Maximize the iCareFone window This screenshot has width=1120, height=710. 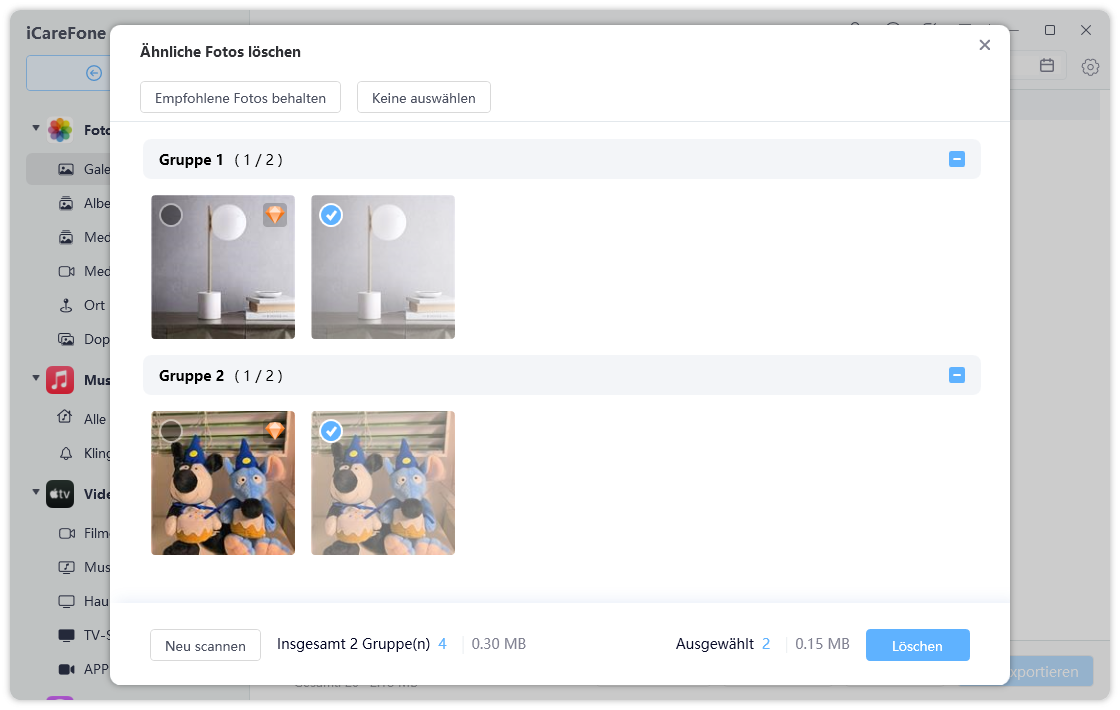click(1050, 30)
